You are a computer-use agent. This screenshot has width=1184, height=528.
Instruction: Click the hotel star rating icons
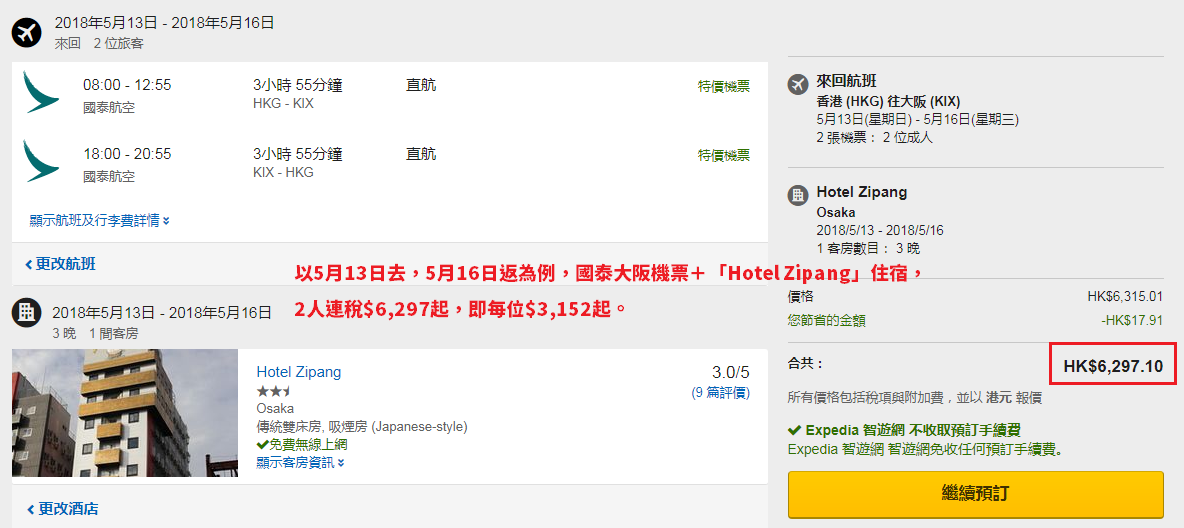point(273,391)
